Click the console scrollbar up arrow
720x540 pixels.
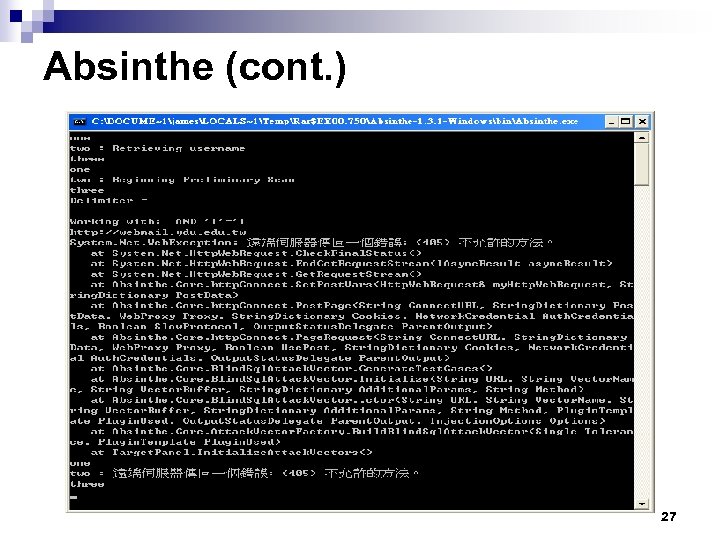(641, 138)
